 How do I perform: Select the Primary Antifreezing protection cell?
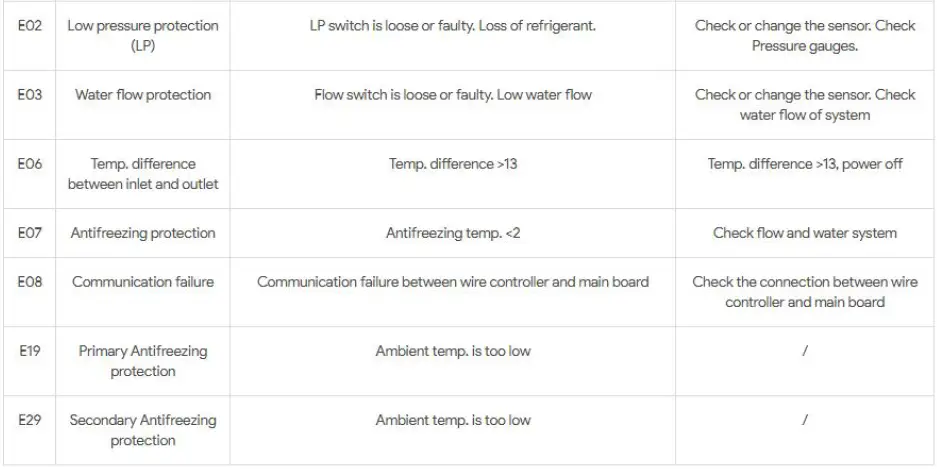[x=143, y=361]
